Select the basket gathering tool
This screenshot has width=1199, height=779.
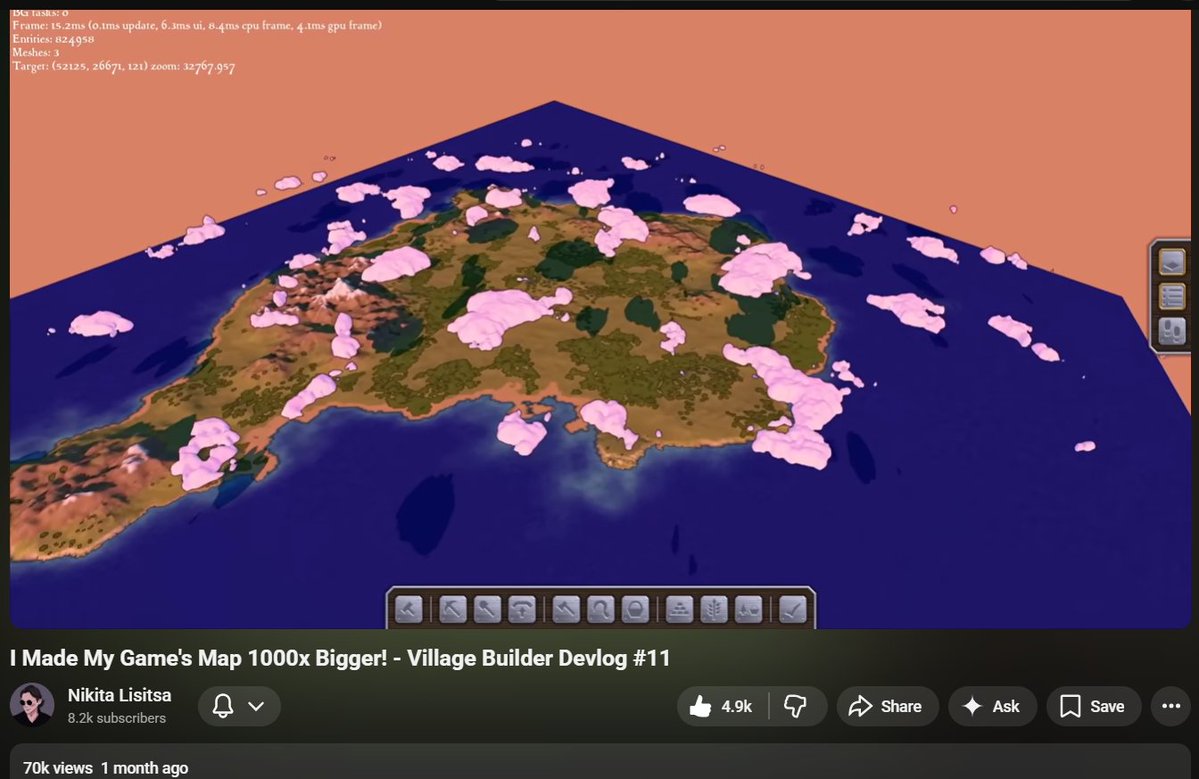(635, 610)
